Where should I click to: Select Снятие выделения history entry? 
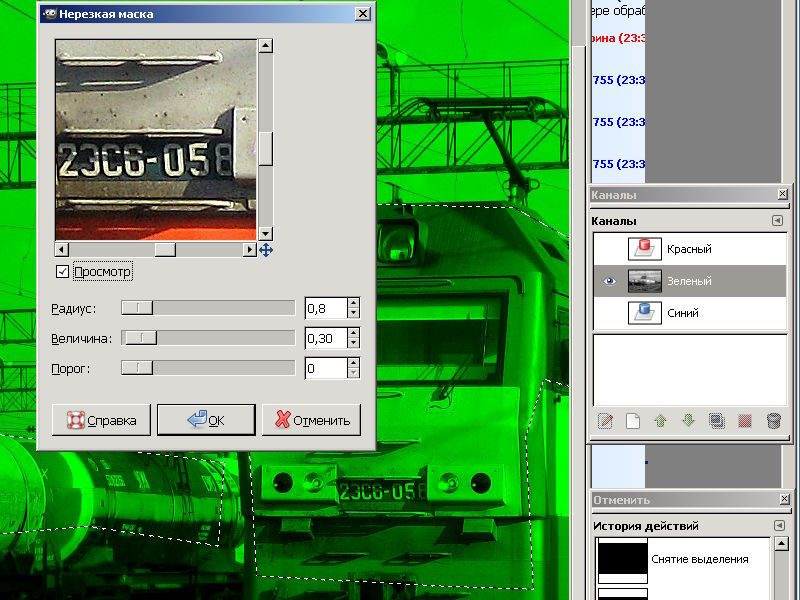coord(698,559)
